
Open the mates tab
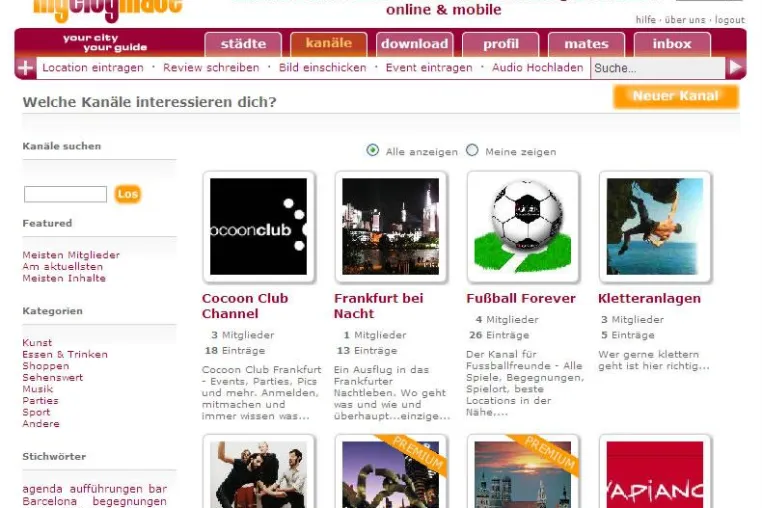587,44
